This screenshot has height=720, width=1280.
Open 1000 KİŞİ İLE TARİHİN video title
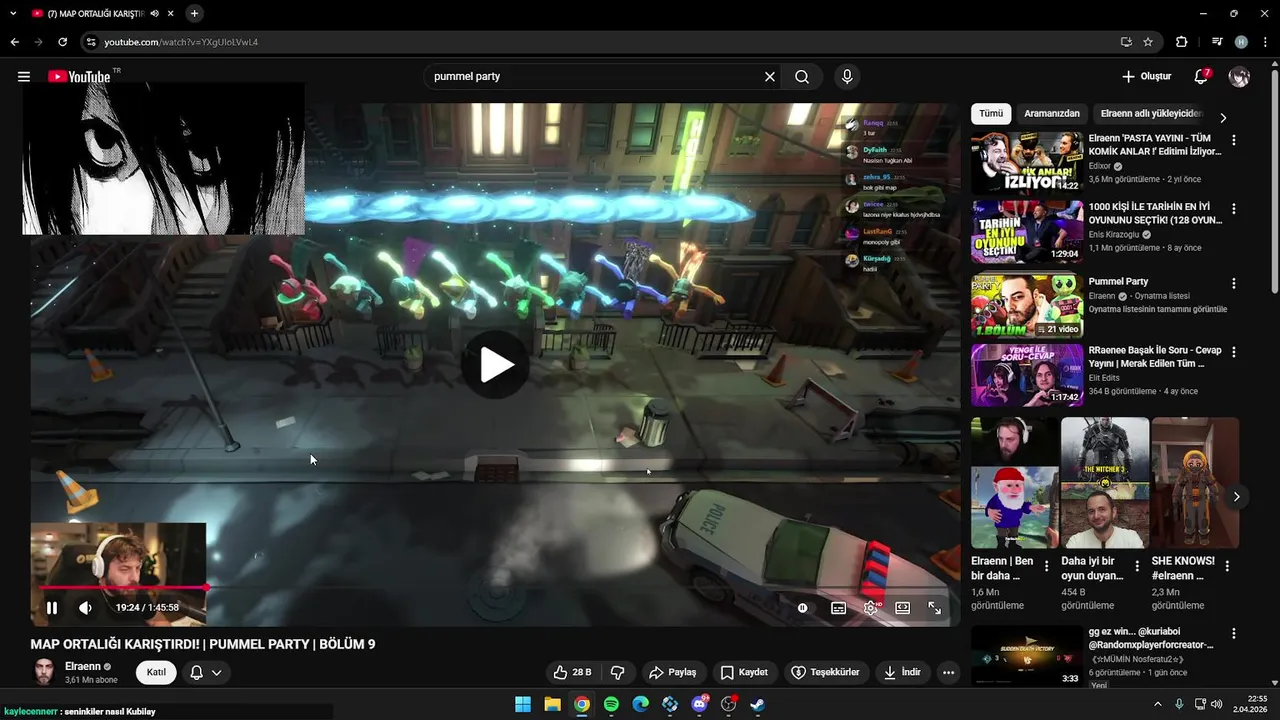pos(1155,213)
